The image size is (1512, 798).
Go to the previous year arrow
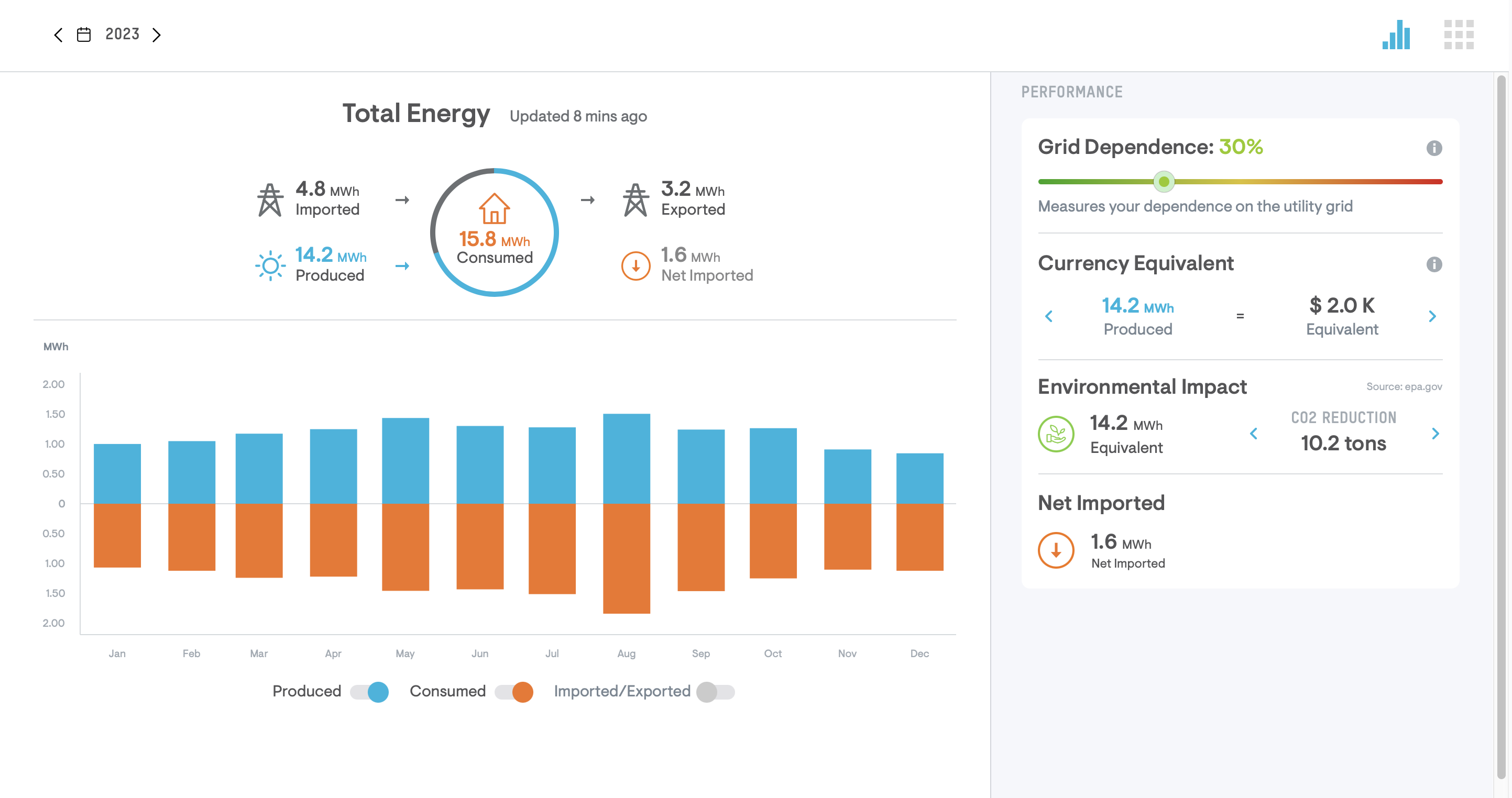pyautogui.click(x=58, y=35)
